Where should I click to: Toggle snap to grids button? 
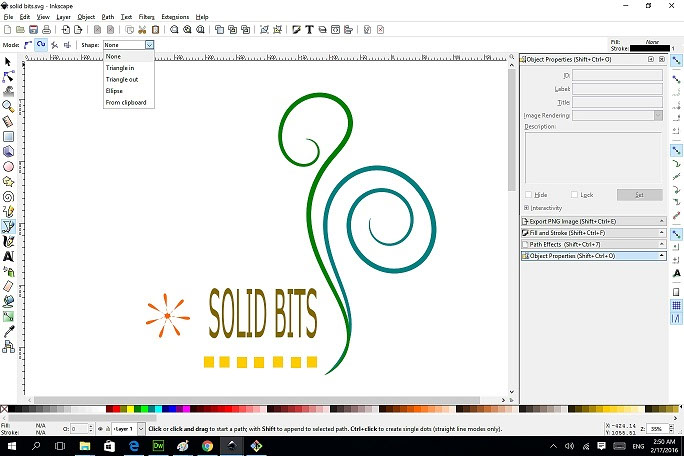coord(676,305)
